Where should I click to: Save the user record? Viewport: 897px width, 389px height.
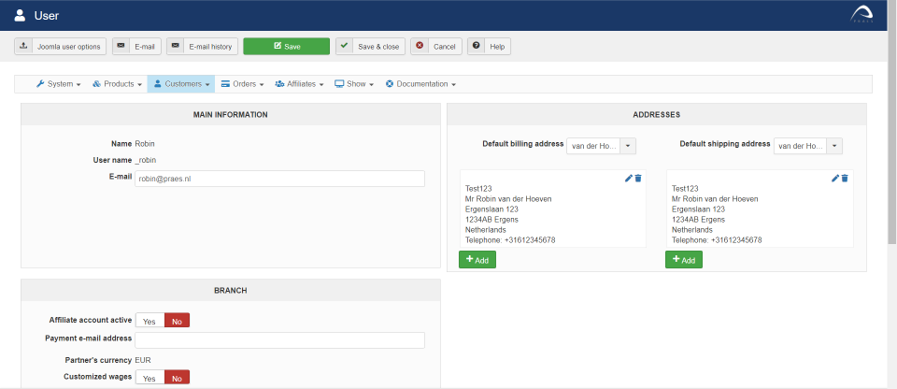click(x=287, y=46)
